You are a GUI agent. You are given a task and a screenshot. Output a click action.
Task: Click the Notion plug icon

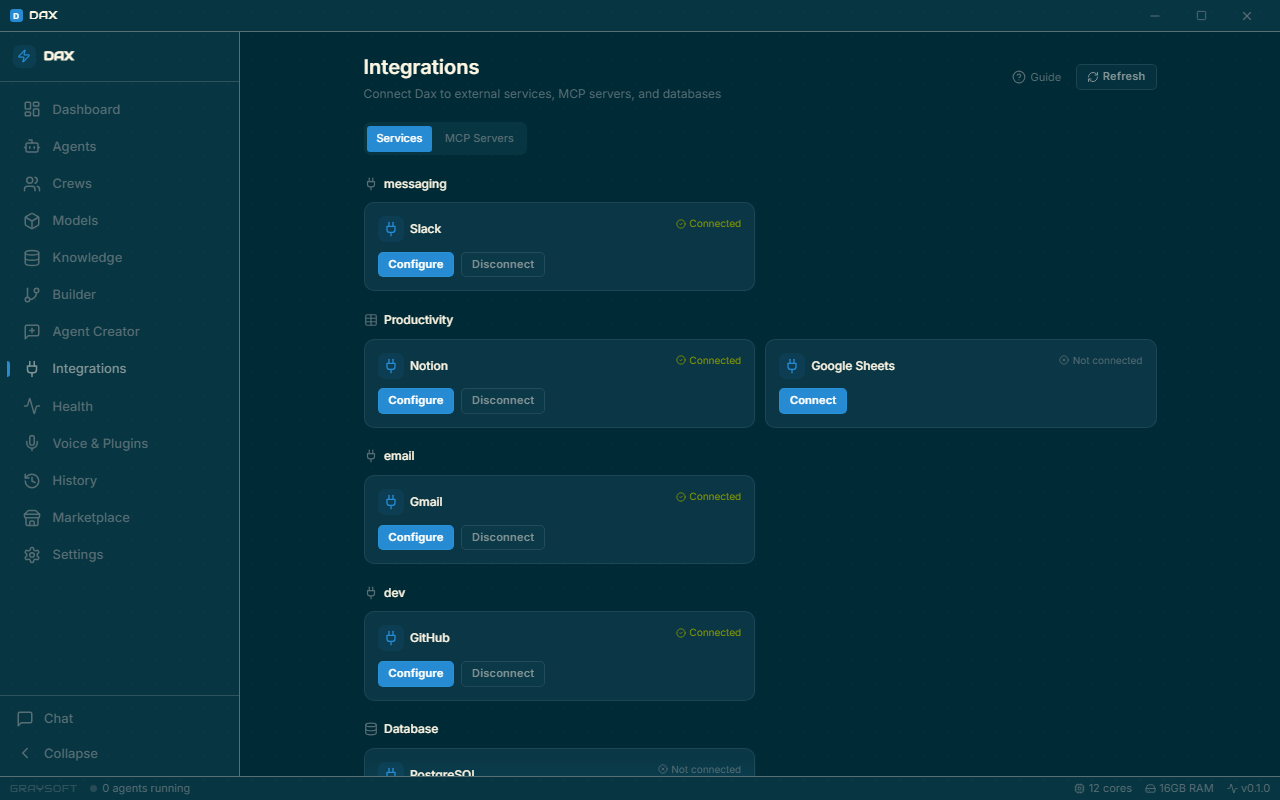(391, 366)
